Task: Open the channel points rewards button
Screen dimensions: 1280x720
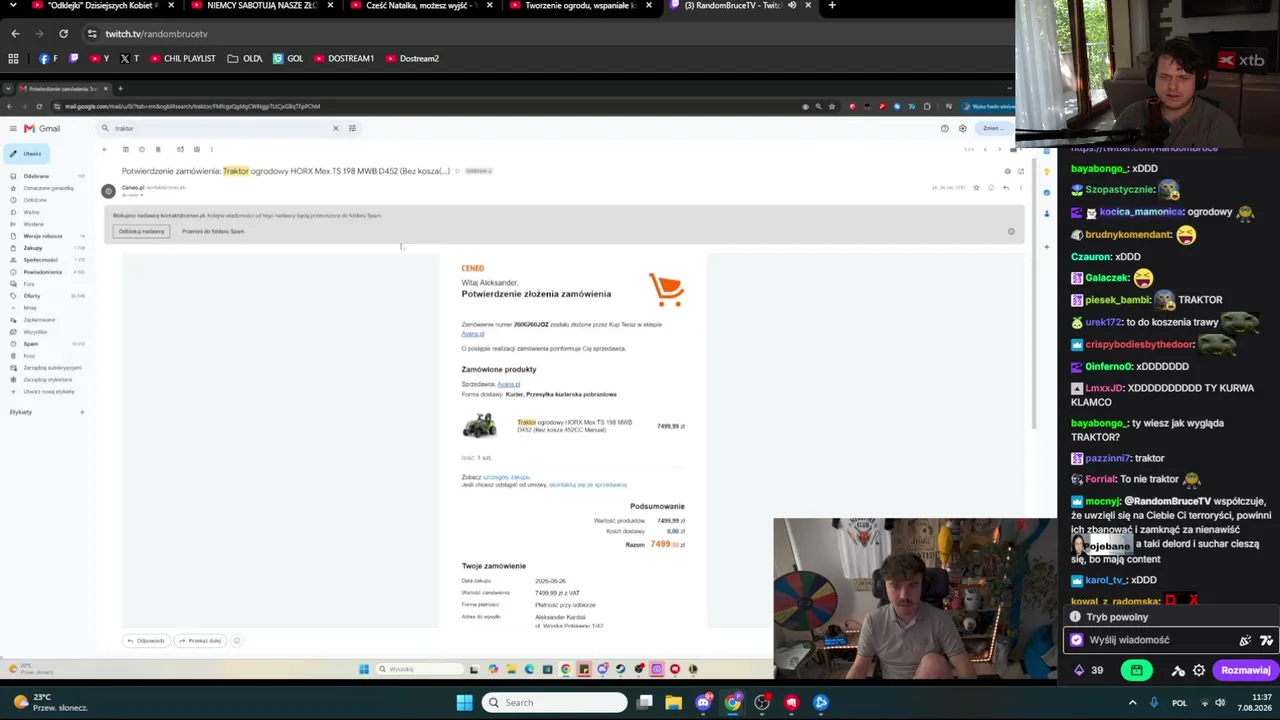Action: point(1137,670)
